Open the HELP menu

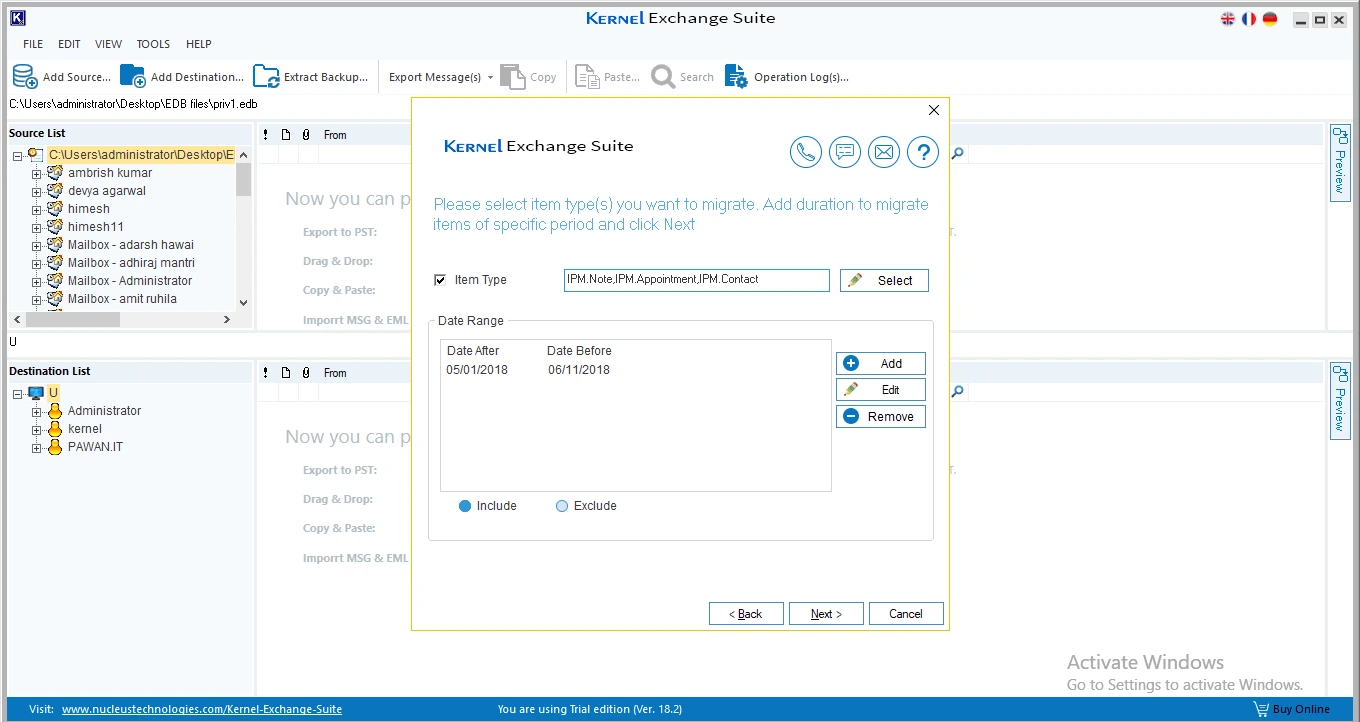(x=199, y=44)
